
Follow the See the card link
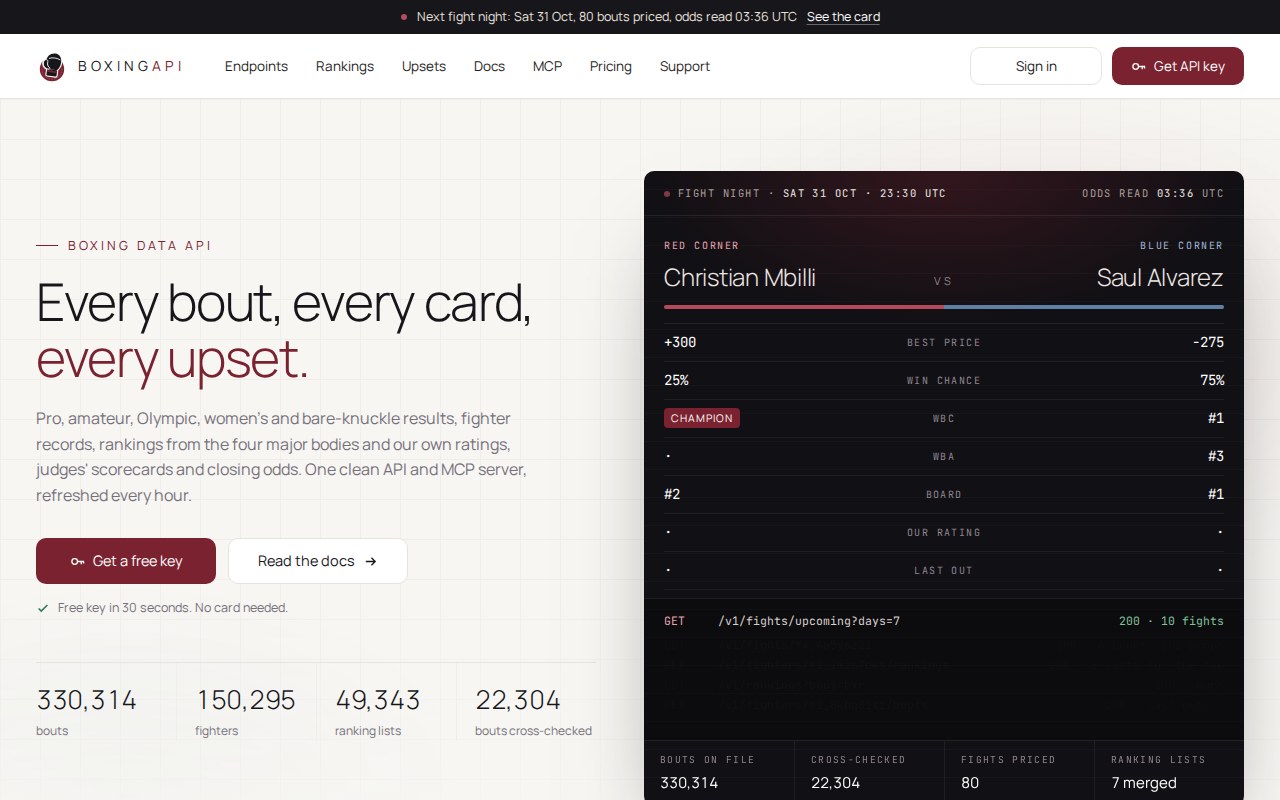(843, 17)
